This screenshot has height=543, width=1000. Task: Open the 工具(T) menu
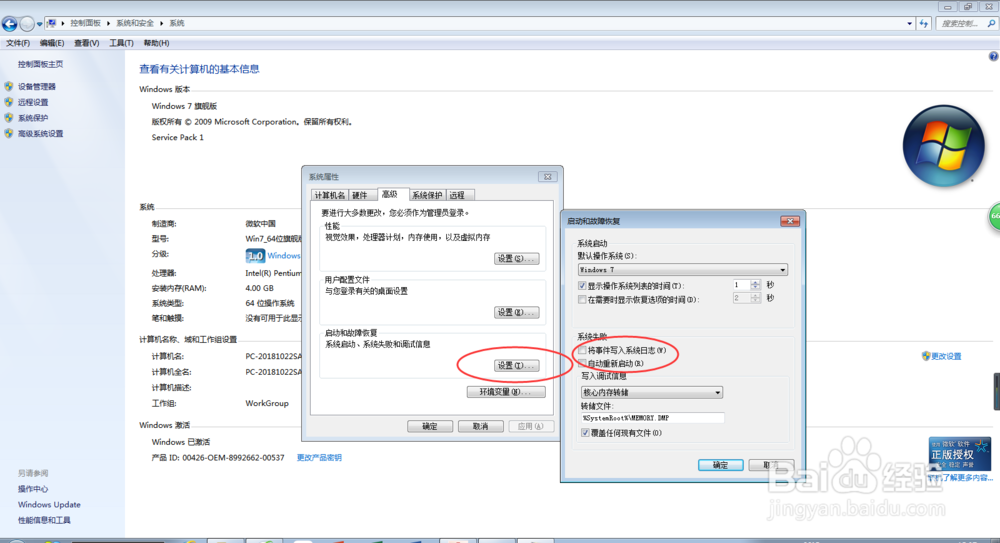coord(121,43)
